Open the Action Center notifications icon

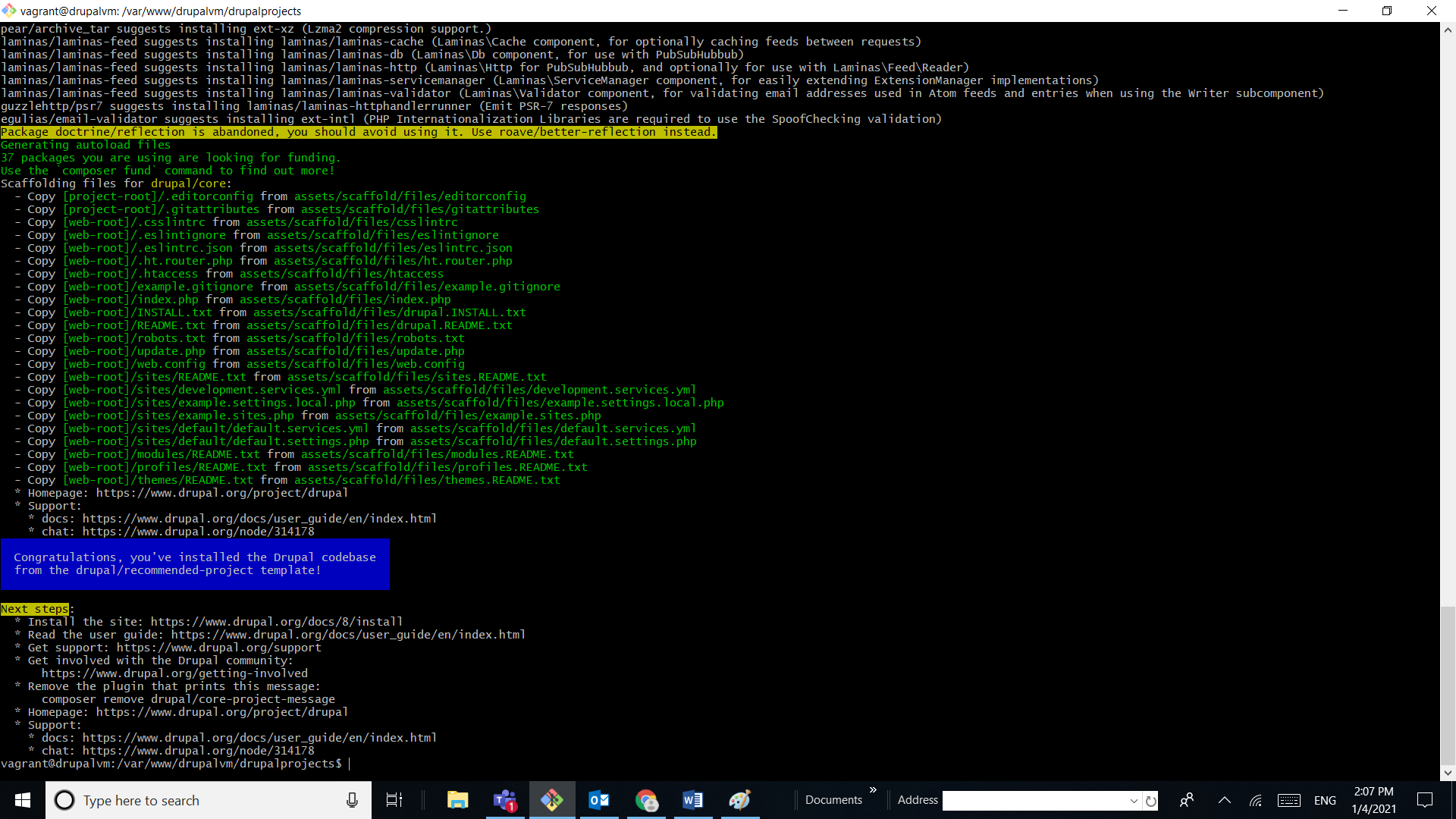pos(1425,800)
